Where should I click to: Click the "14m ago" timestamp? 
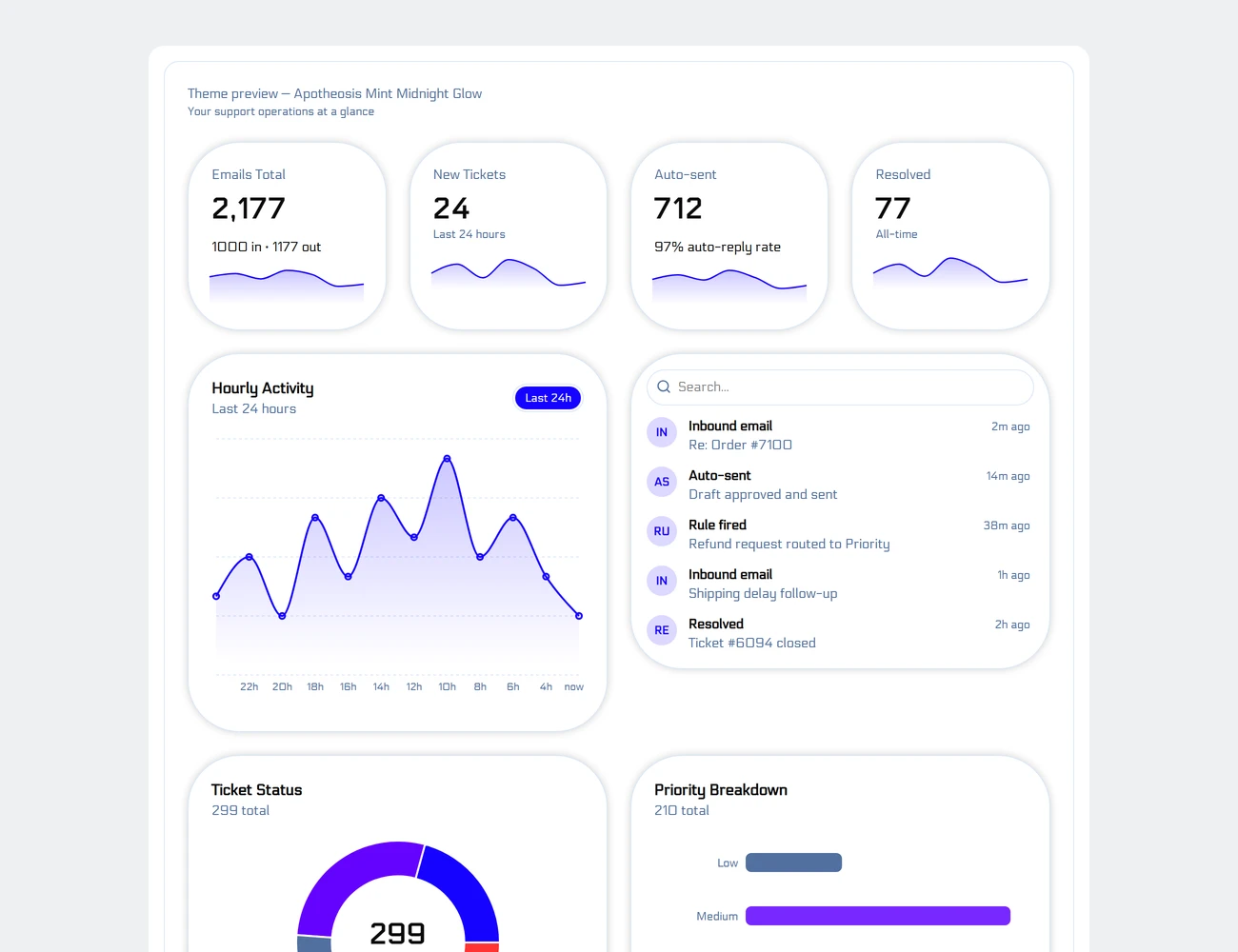(x=1008, y=476)
